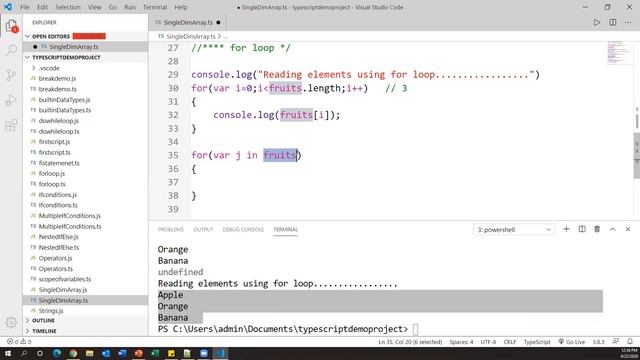Image resolution: width=640 pixels, height=360 pixels.
Task: Select TypeScript language mode in status bar
Action: click(537, 342)
